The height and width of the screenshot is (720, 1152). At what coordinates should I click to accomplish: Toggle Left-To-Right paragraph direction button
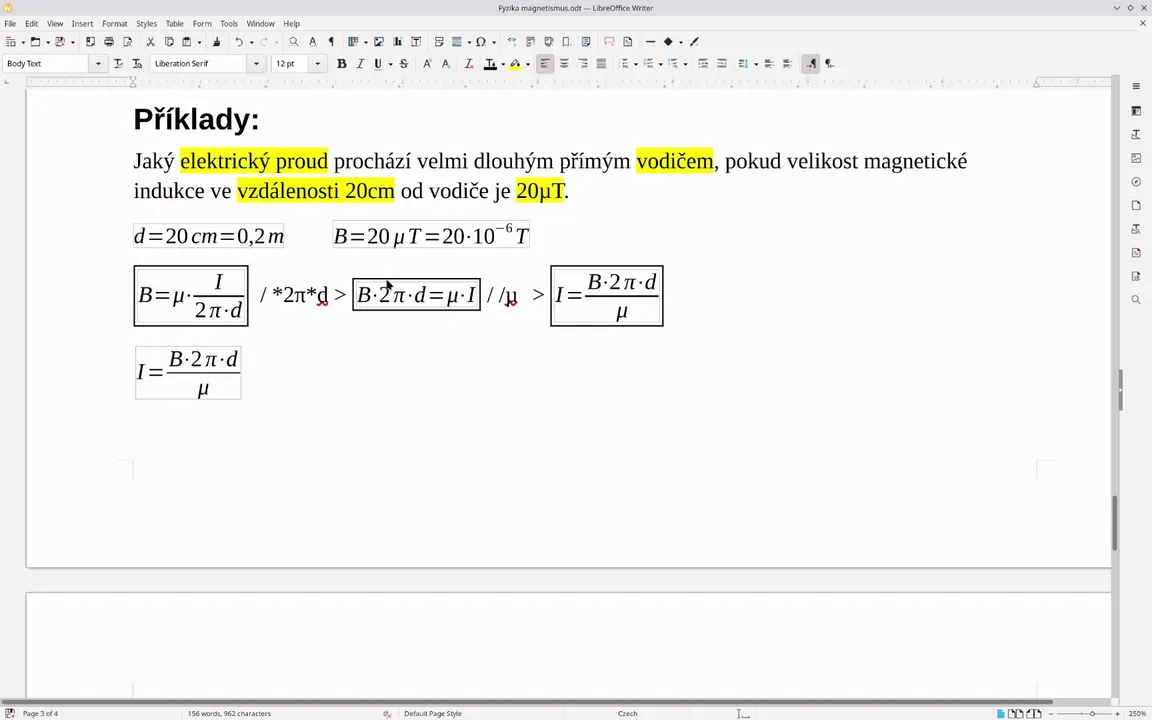810,64
